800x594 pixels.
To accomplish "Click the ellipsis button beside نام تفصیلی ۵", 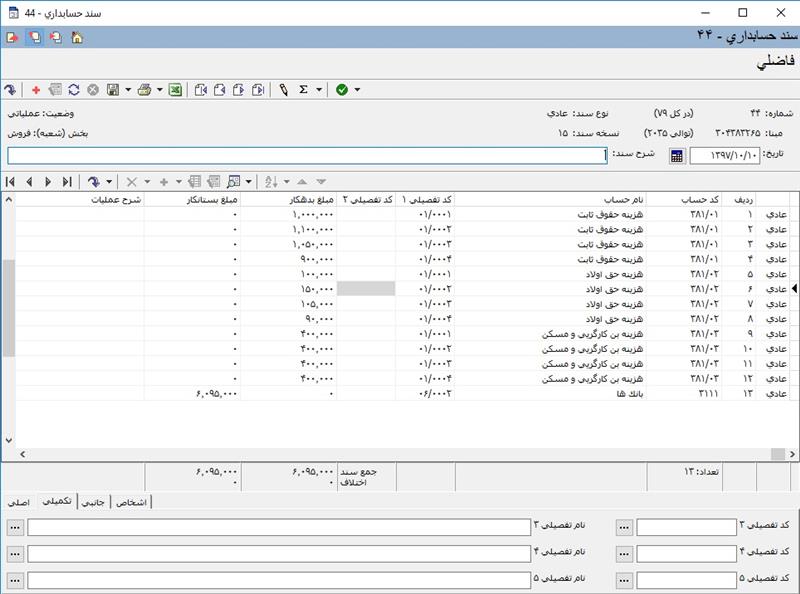I will tap(15, 580).
